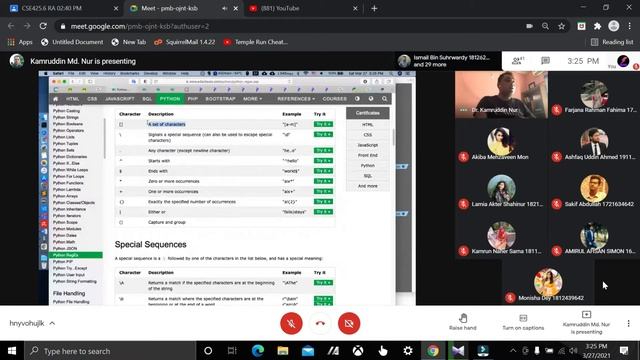Screen dimensions: 640x360
Task: Click the search magnifier in presented navbar
Action: point(384,99)
